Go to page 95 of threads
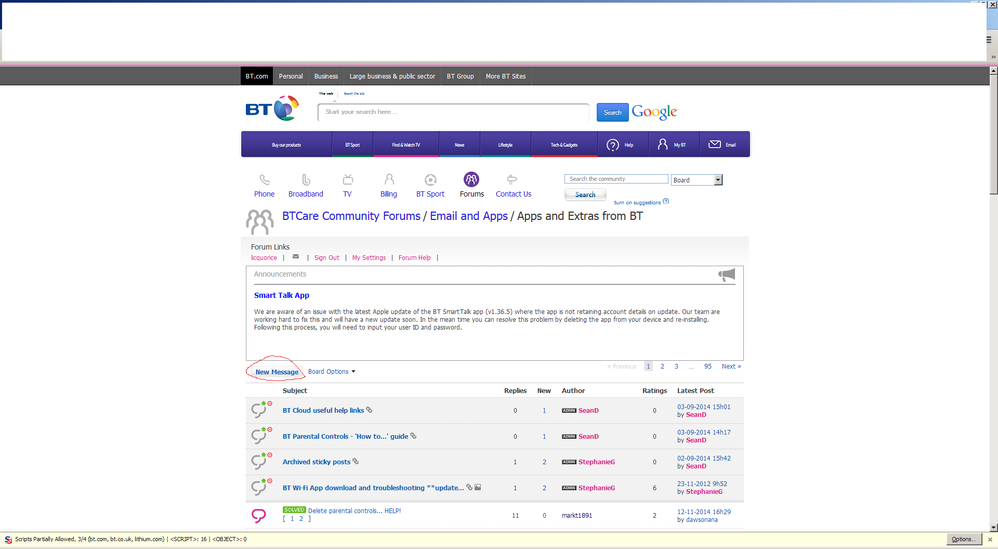The height and width of the screenshot is (549, 998). pos(708,366)
